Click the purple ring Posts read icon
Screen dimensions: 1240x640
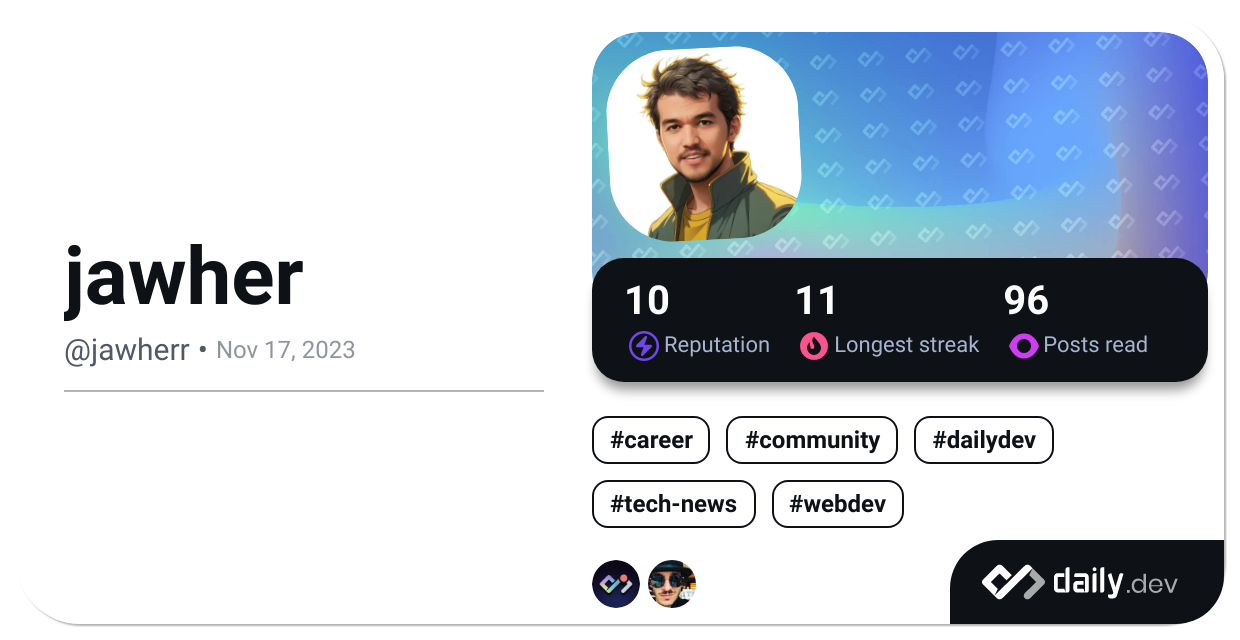(1023, 346)
